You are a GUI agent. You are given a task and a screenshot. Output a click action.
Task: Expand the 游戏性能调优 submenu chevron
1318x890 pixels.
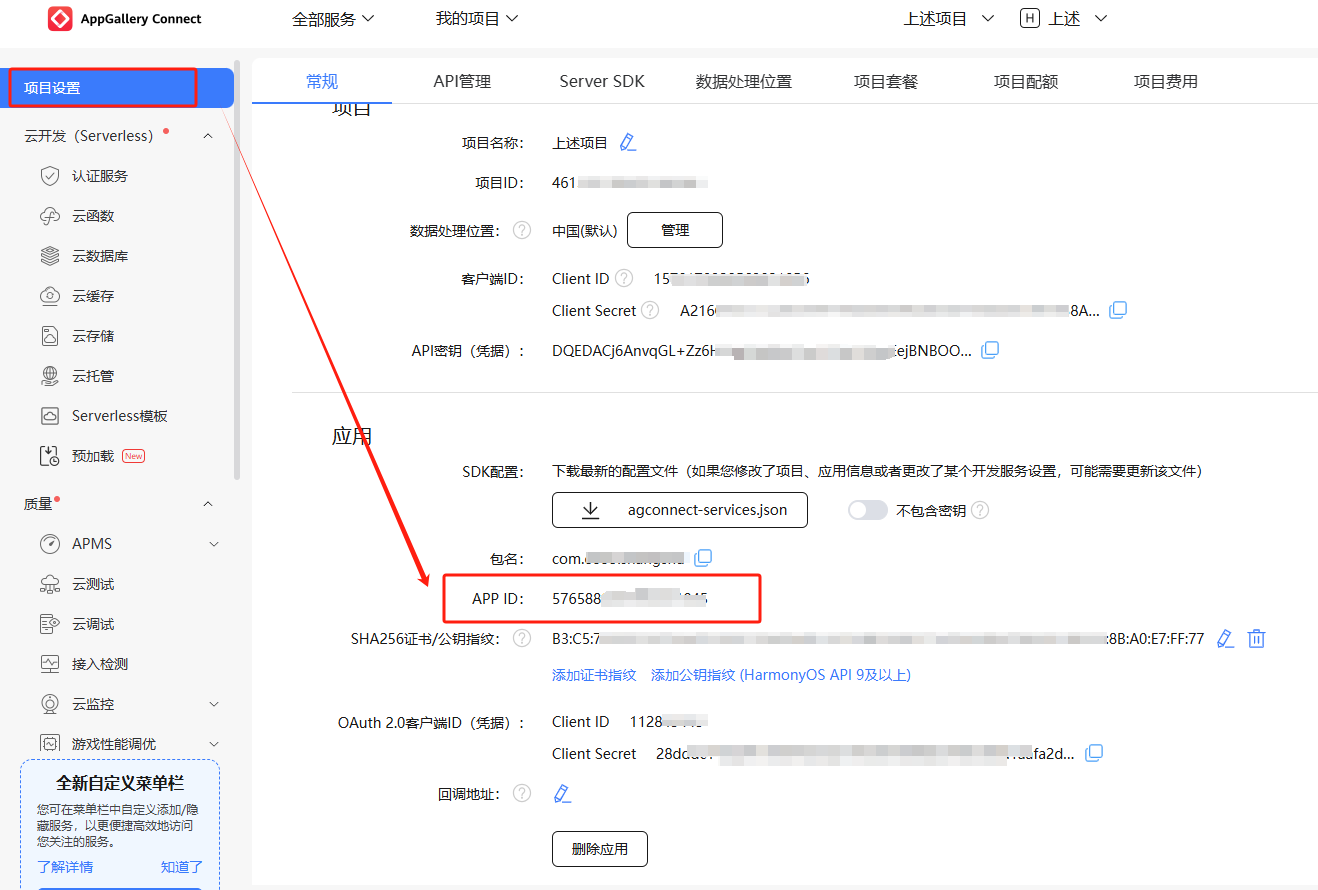pyautogui.click(x=213, y=744)
